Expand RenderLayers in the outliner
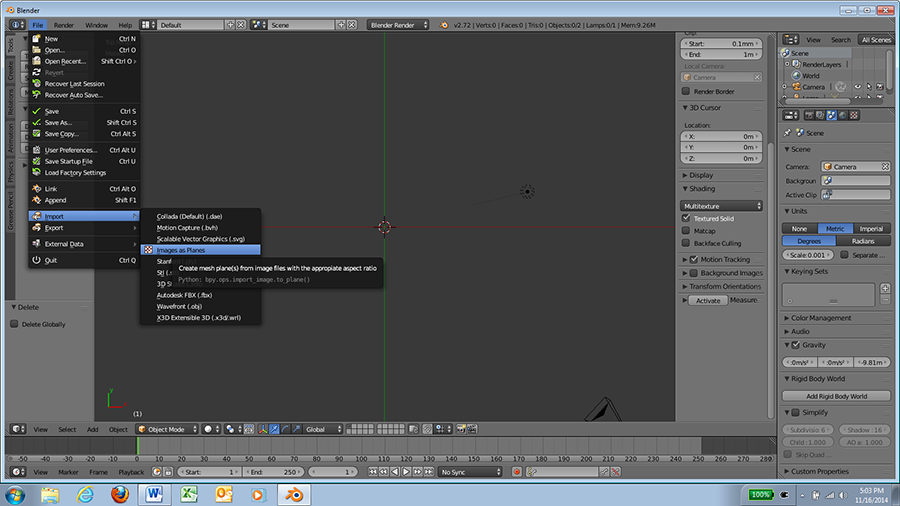The image size is (900, 506). [x=788, y=64]
